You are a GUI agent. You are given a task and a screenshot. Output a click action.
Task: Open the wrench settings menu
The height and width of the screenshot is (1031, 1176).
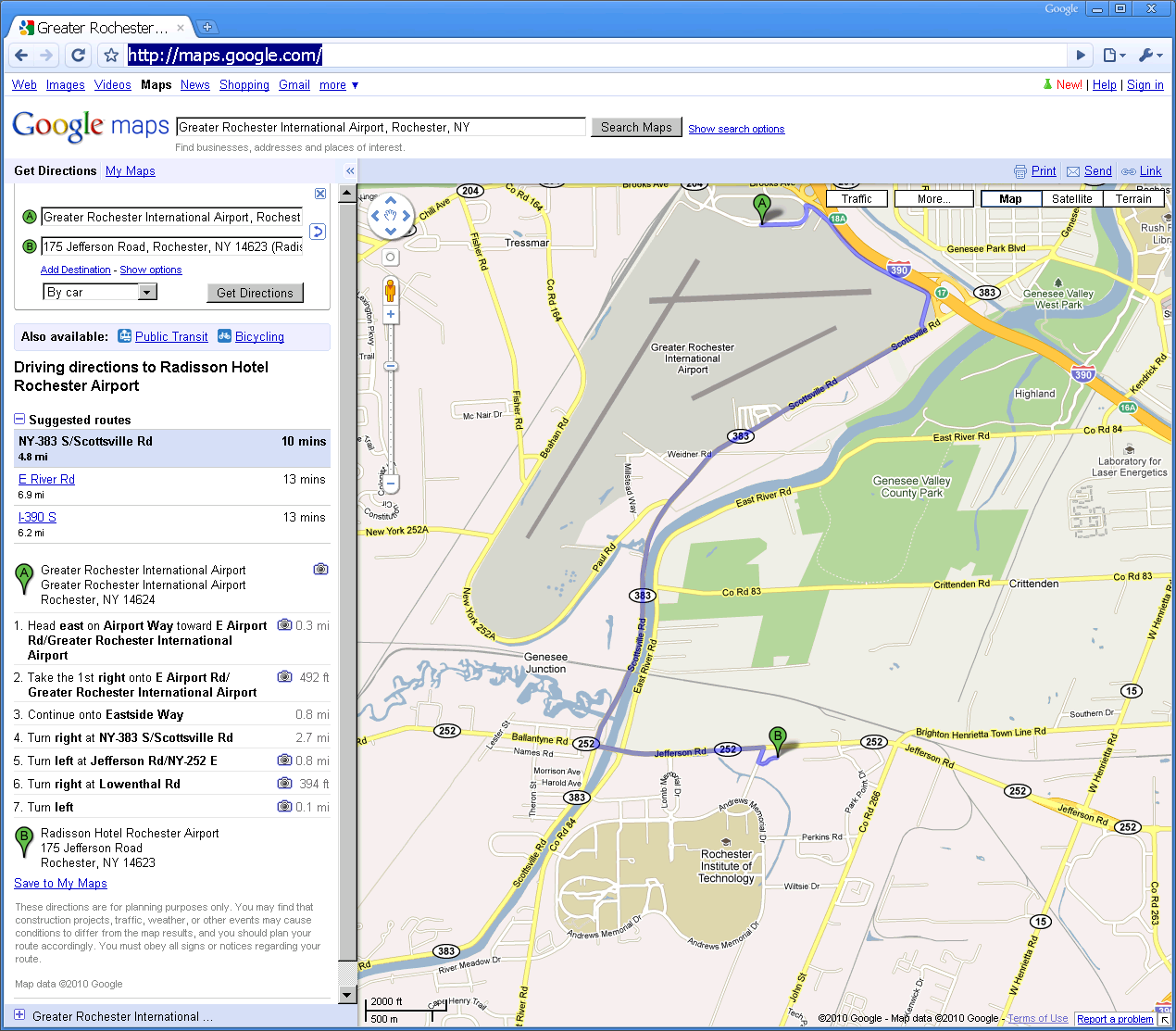tap(1150, 56)
